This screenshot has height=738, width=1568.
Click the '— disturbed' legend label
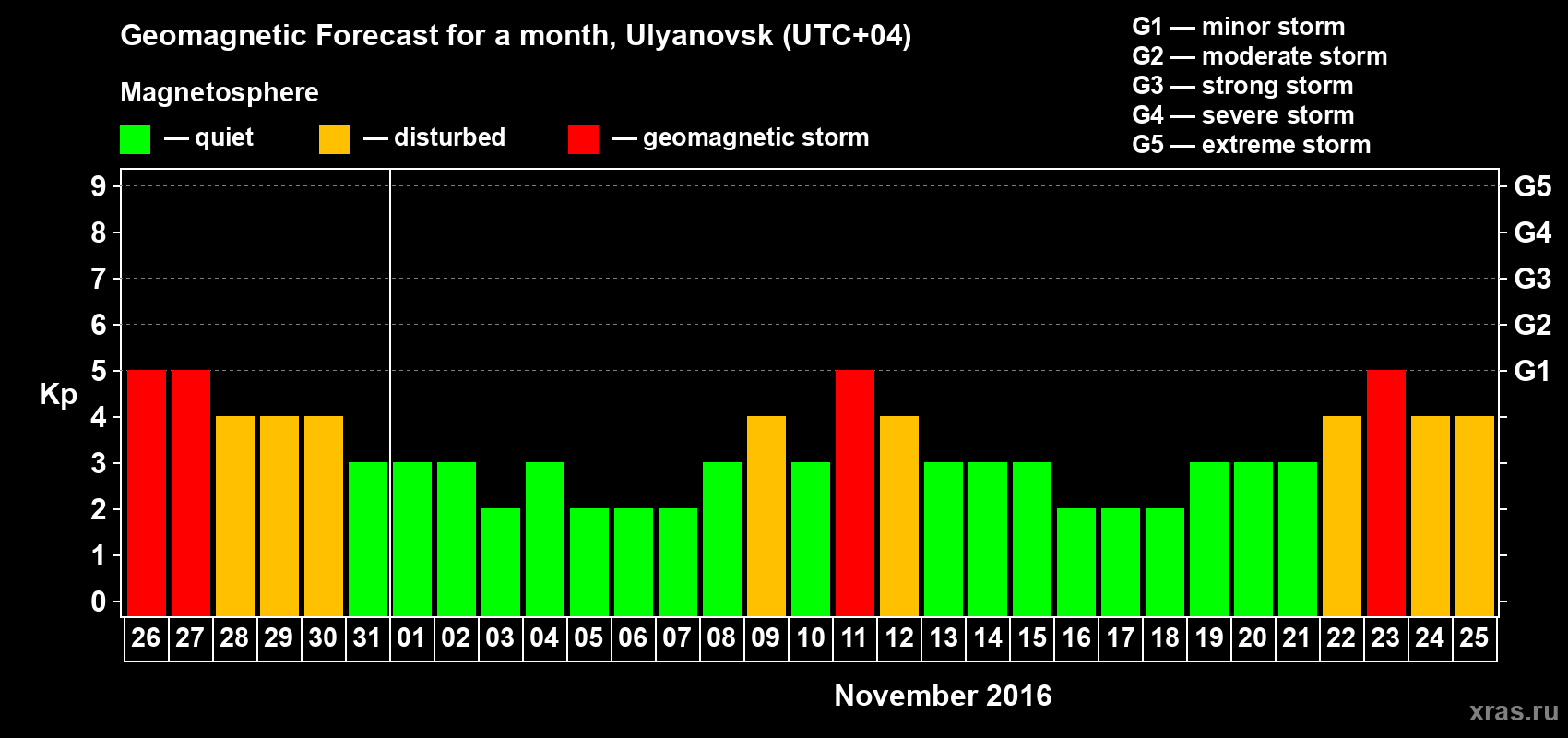(x=434, y=137)
